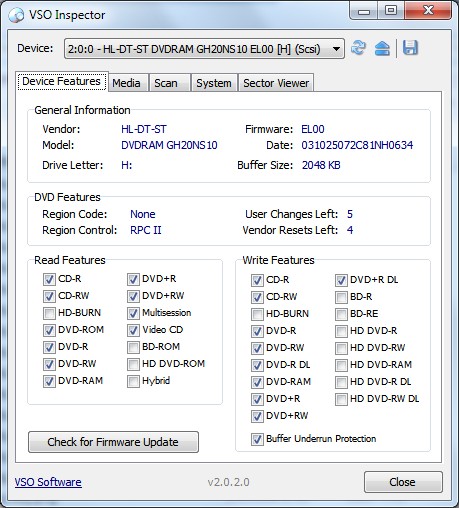The width and height of the screenshot is (459, 508).
Task: Toggle the HD DVD-RW DL checkbox
Action: (x=341, y=399)
